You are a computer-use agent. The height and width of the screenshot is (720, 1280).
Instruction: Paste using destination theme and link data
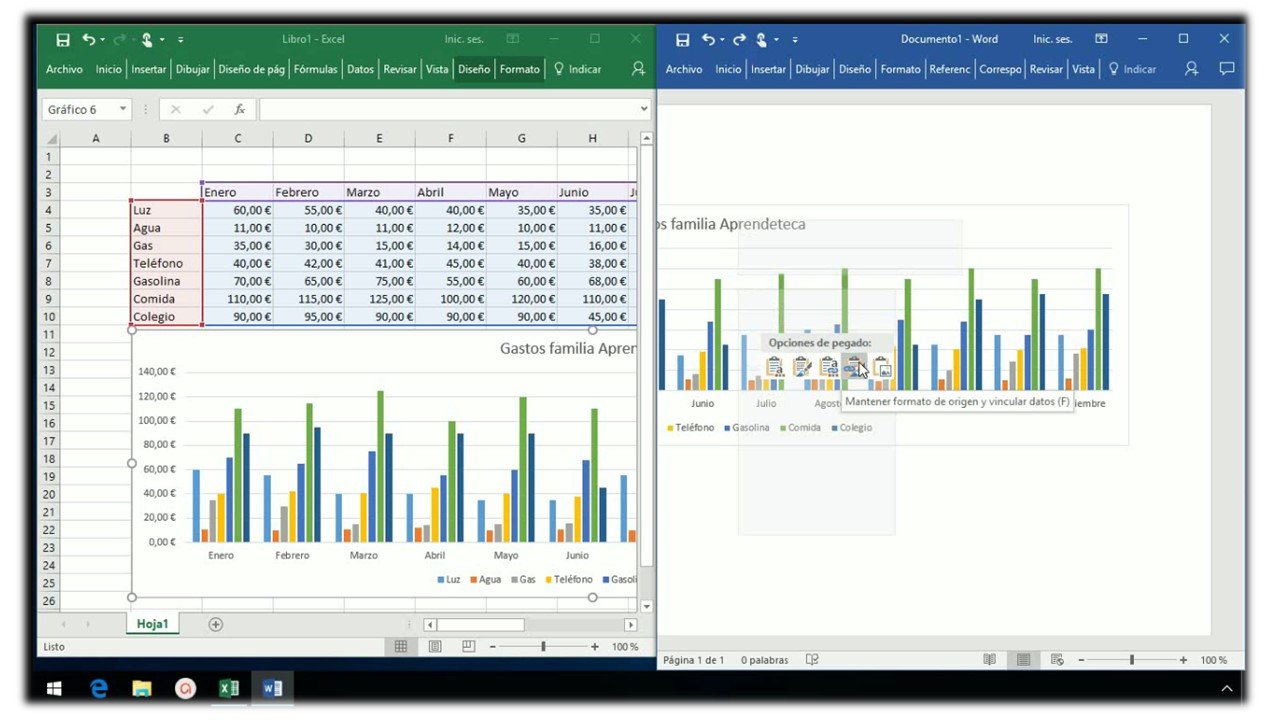(828, 367)
